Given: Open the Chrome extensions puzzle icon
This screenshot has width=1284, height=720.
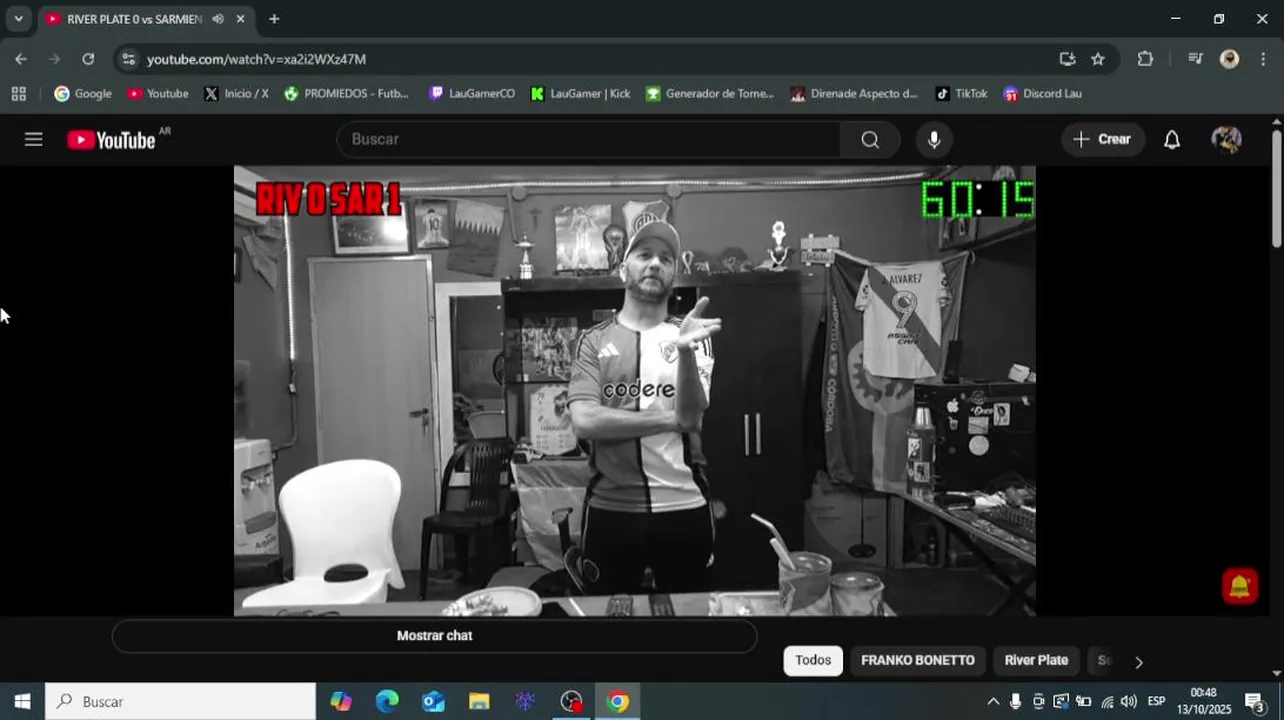Looking at the screenshot, I should 1146,59.
